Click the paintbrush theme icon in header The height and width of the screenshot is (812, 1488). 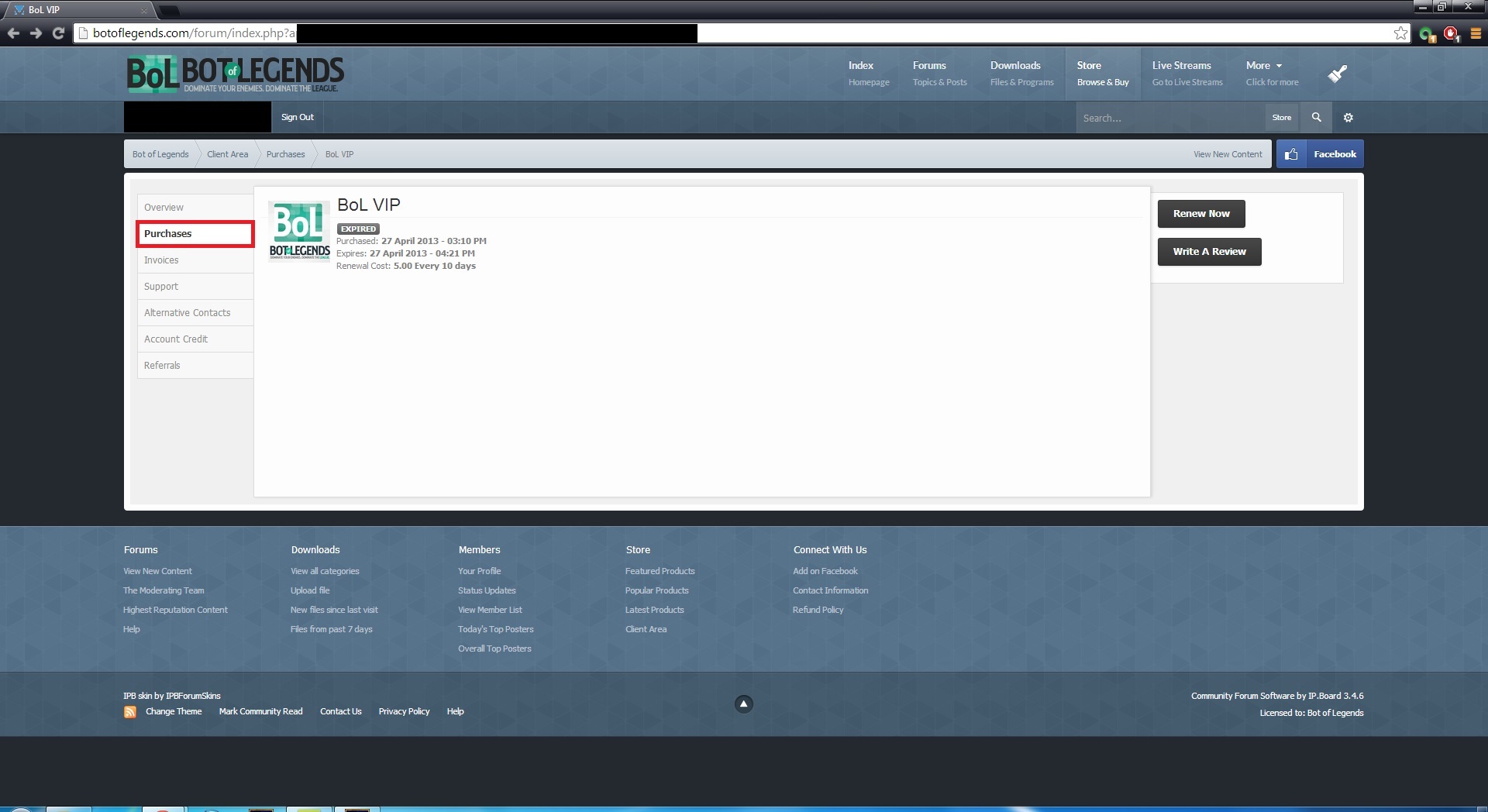click(x=1338, y=74)
